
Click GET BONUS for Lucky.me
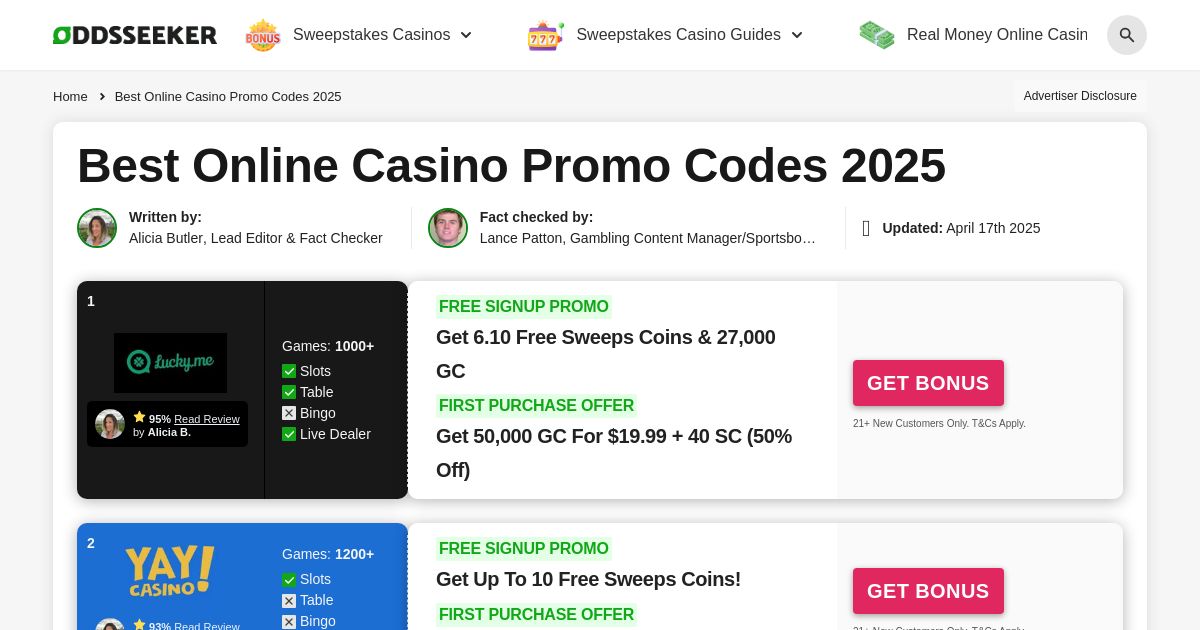(928, 383)
